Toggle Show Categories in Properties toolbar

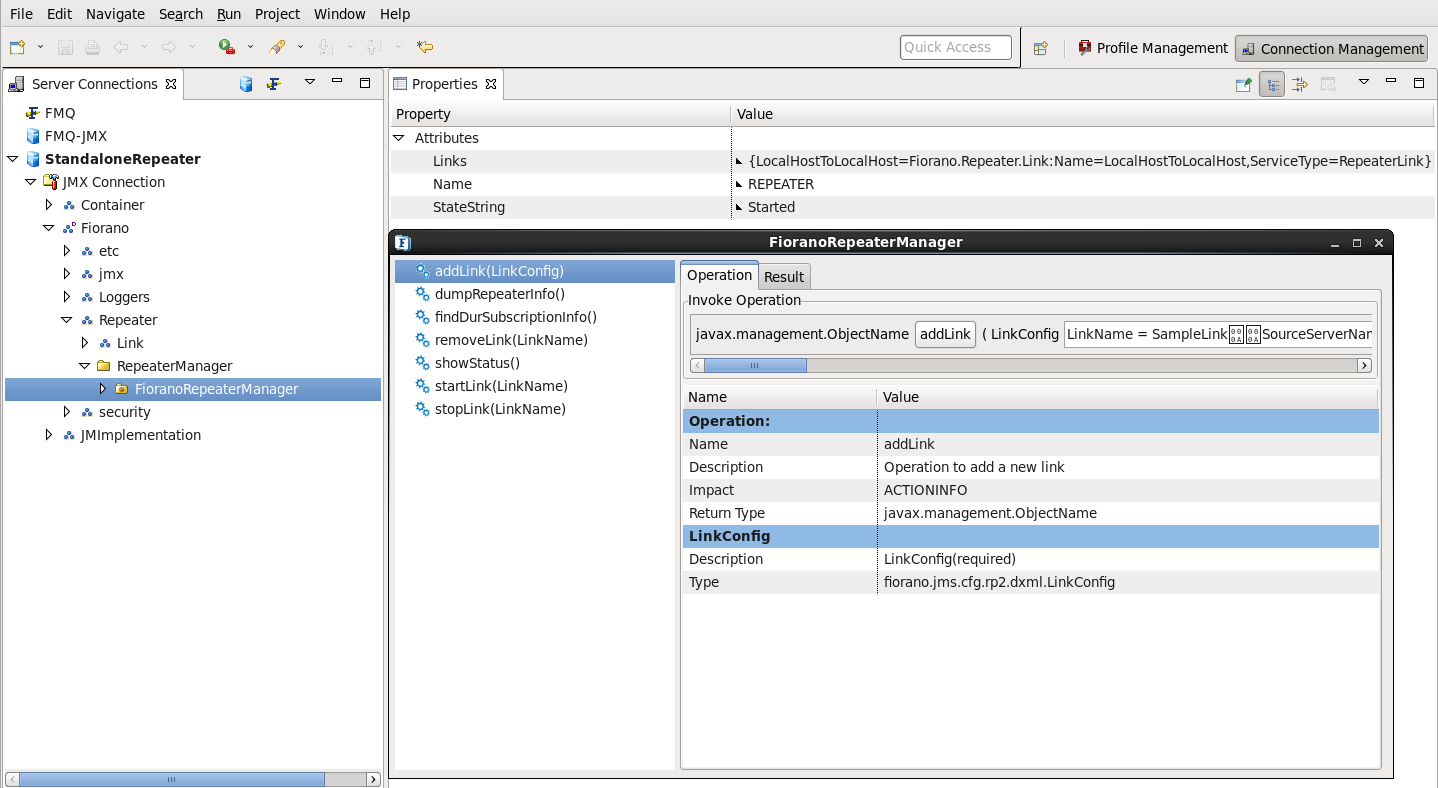click(x=1271, y=85)
